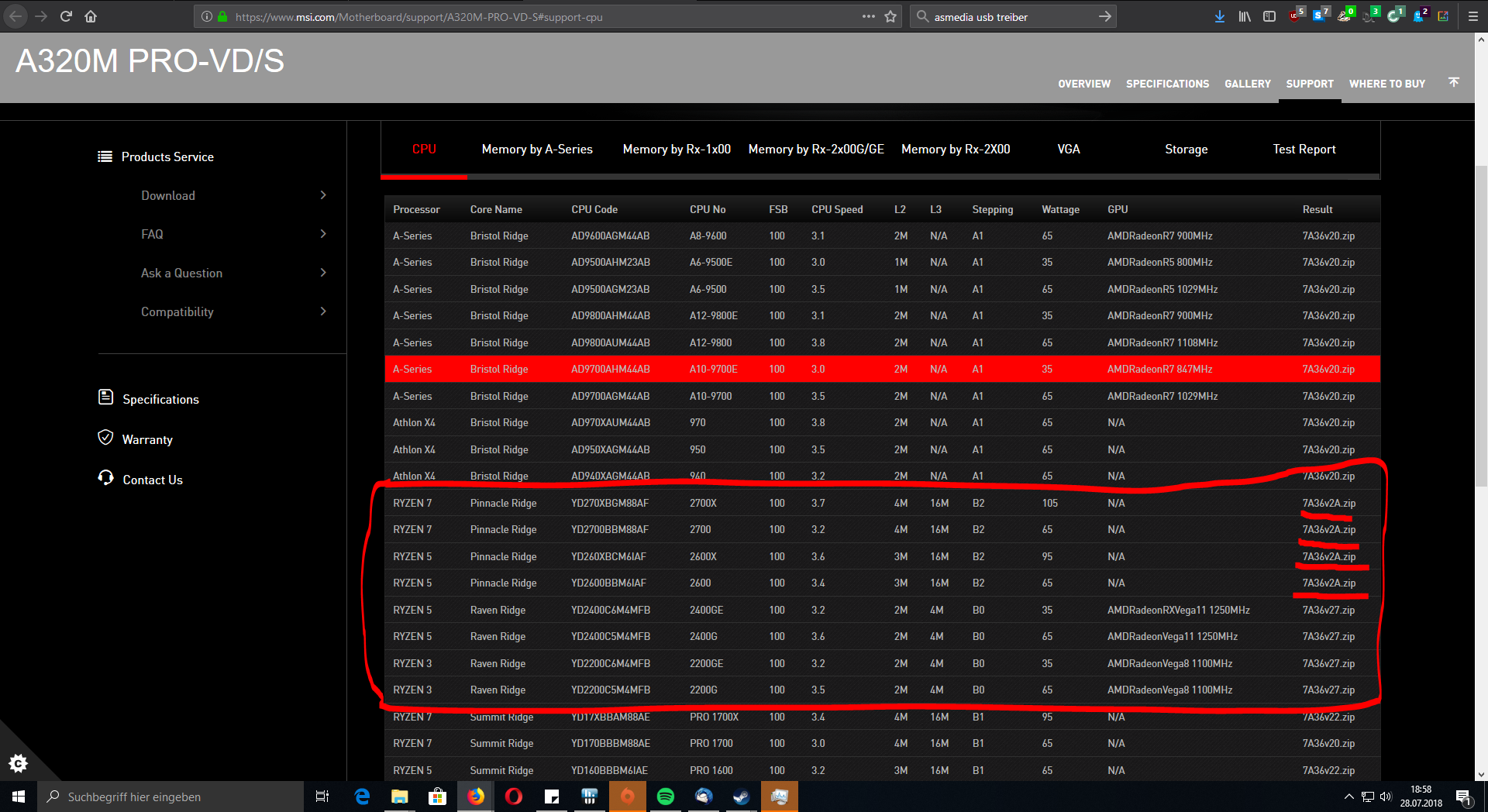Click the Wattage column header
1488x812 pixels.
click(x=1060, y=209)
